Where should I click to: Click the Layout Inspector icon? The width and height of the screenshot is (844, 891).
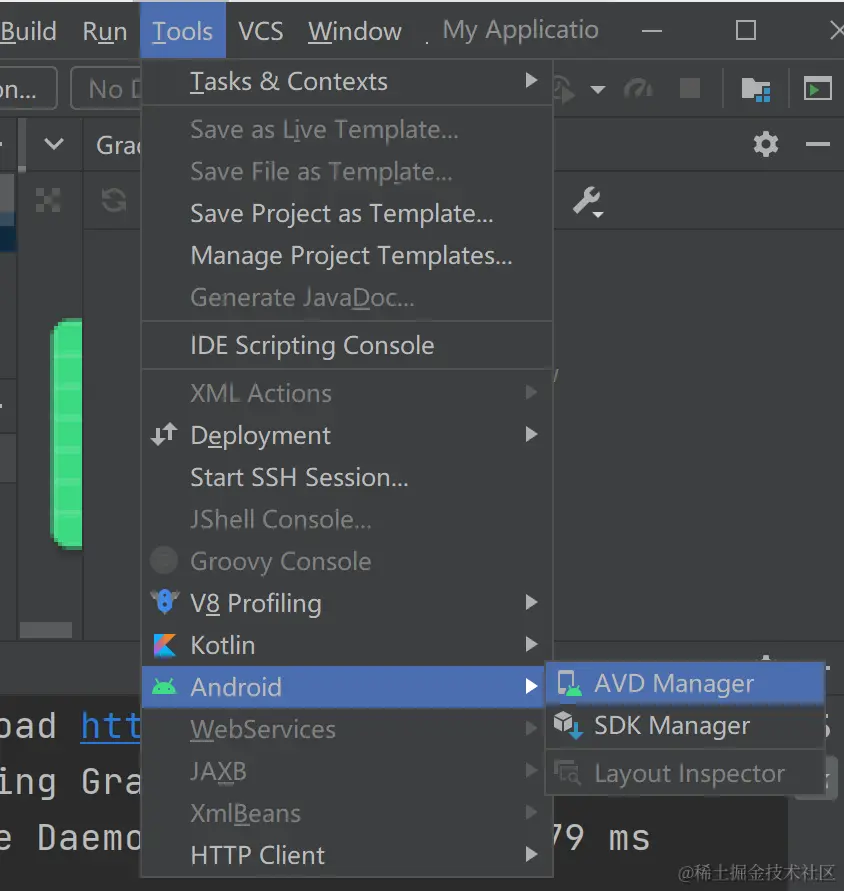tap(568, 773)
